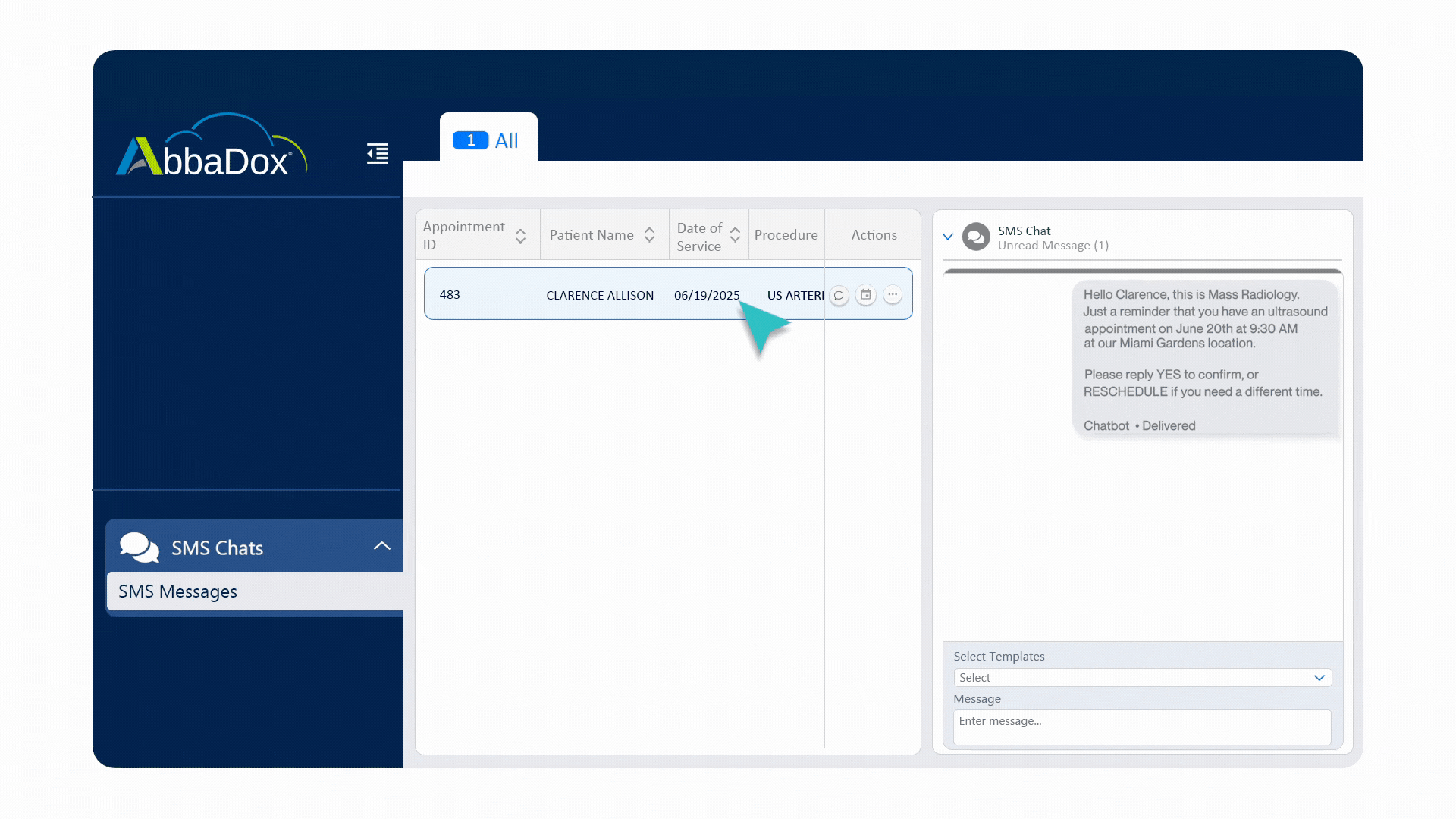1456x819 pixels.
Task: Click the Chatbot reminder message bubble
Action: 1205,359
